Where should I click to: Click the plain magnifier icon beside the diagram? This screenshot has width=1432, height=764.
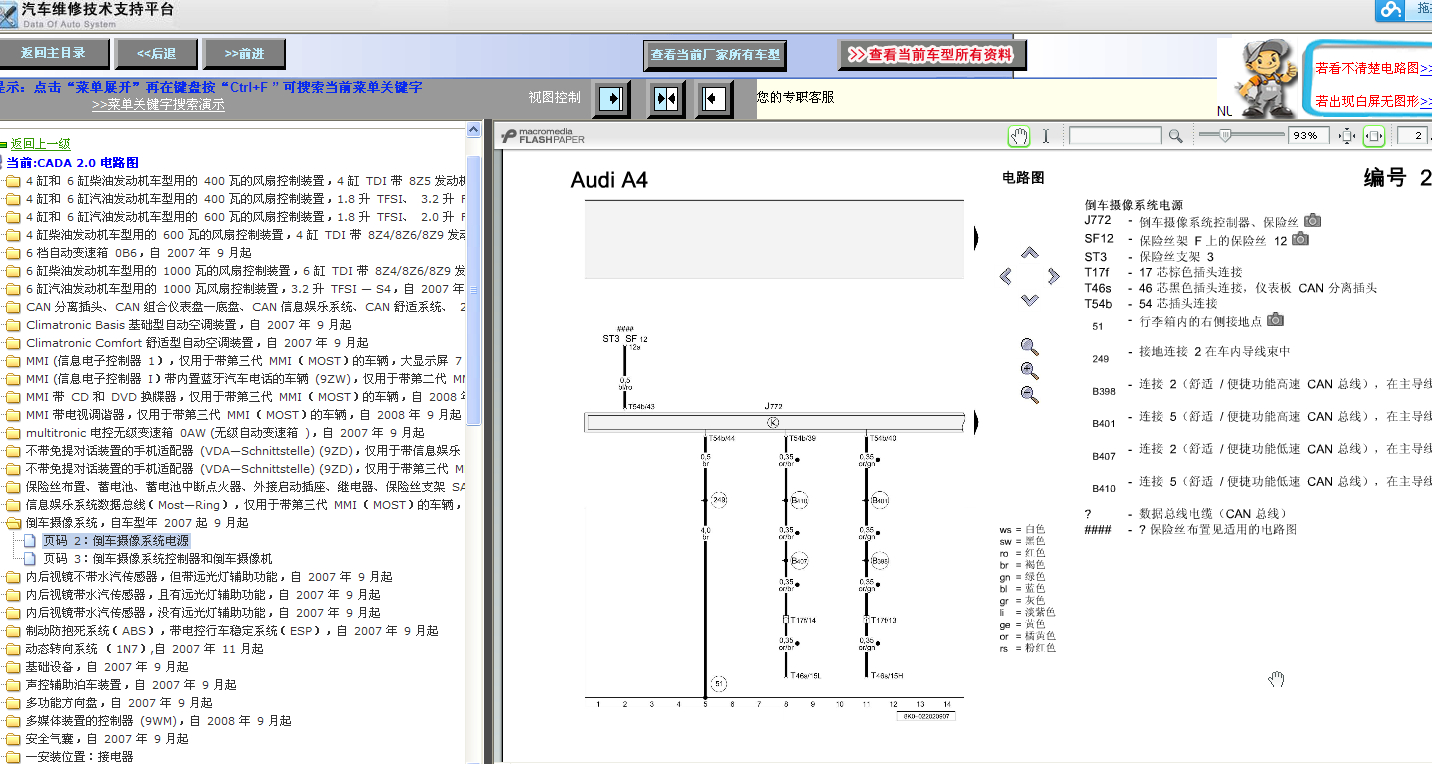(1029, 347)
